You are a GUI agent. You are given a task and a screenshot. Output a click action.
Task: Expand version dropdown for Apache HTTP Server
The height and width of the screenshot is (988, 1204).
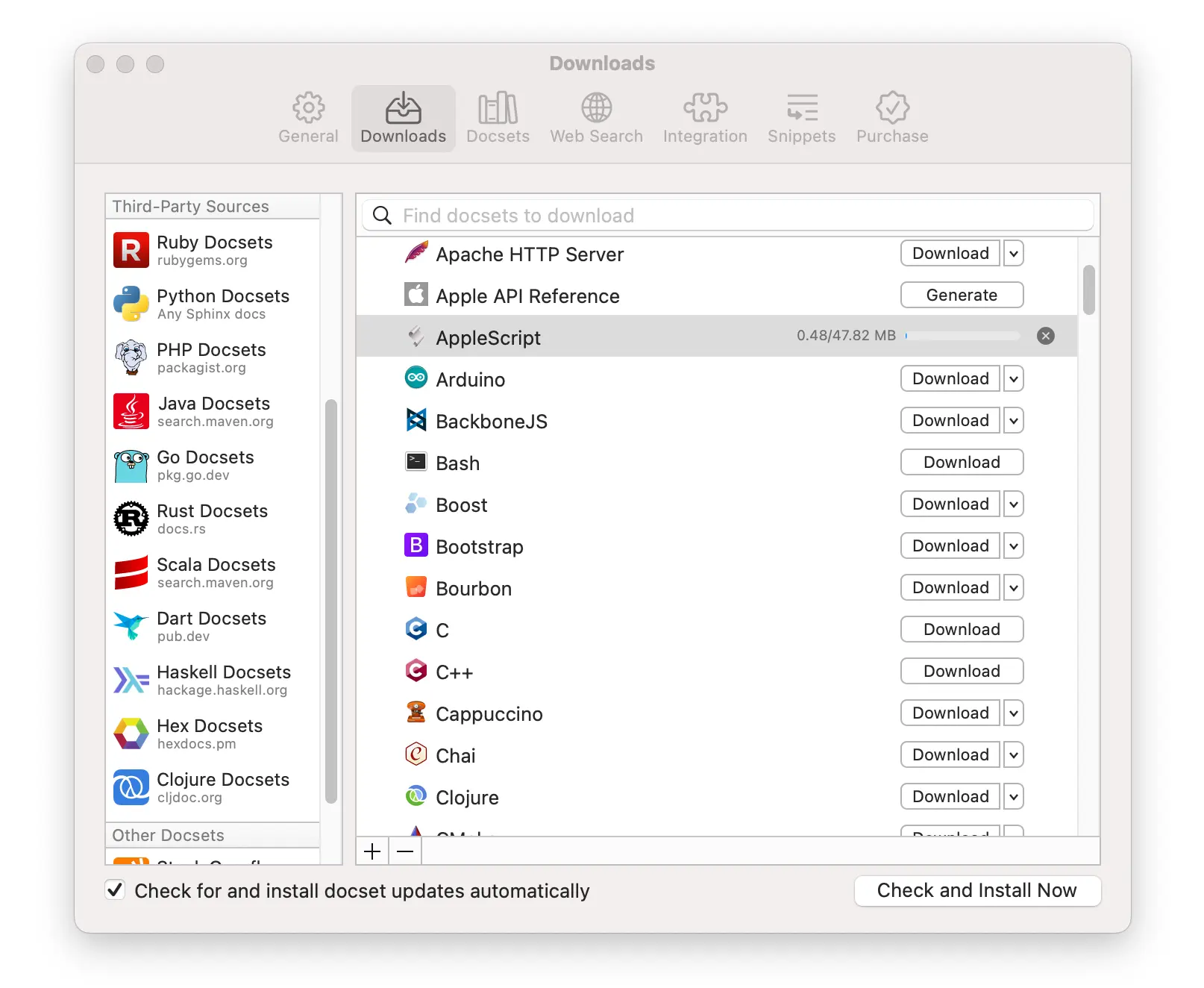(x=1013, y=254)
